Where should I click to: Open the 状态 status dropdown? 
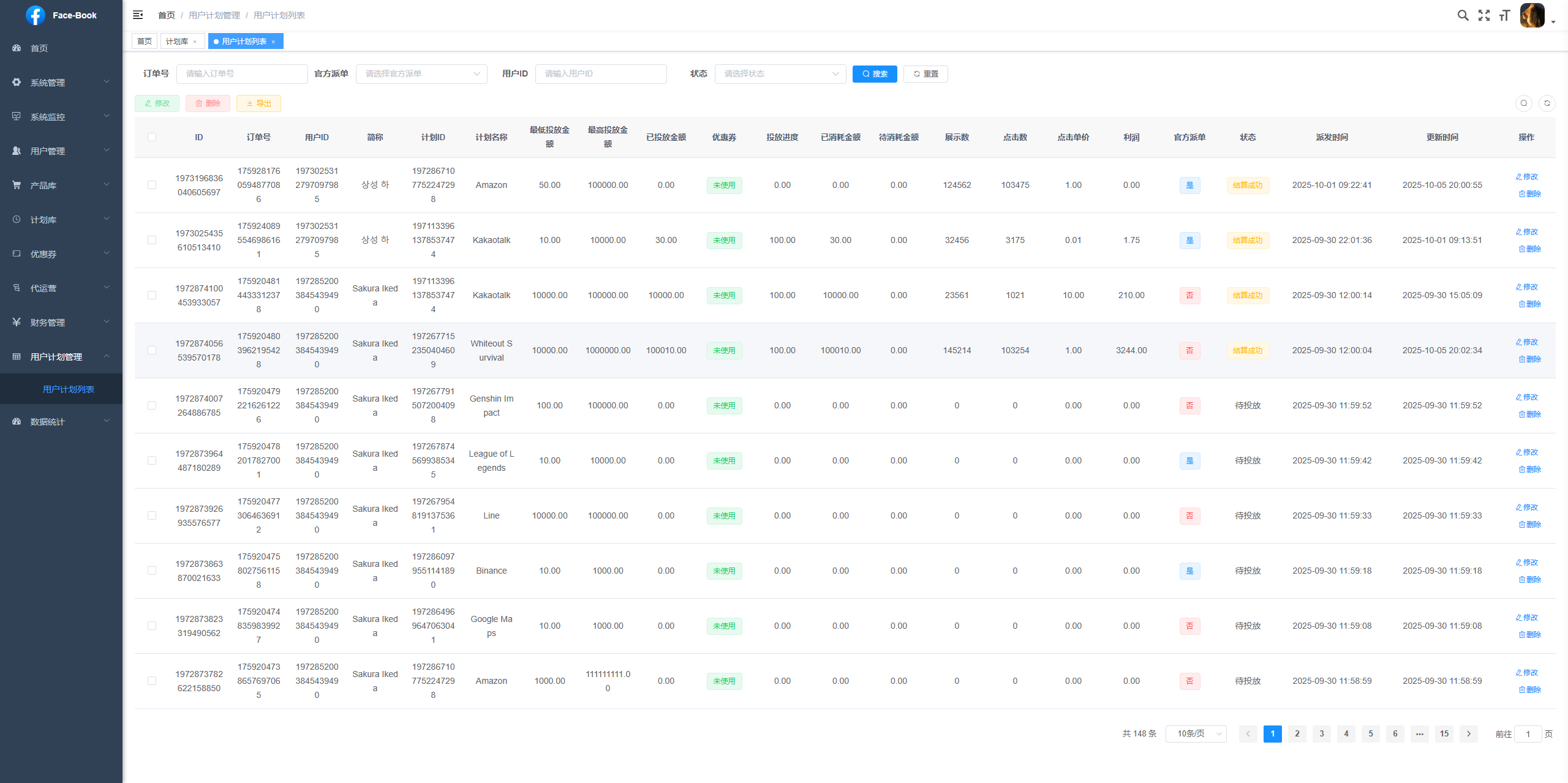[x=780, y=74]
